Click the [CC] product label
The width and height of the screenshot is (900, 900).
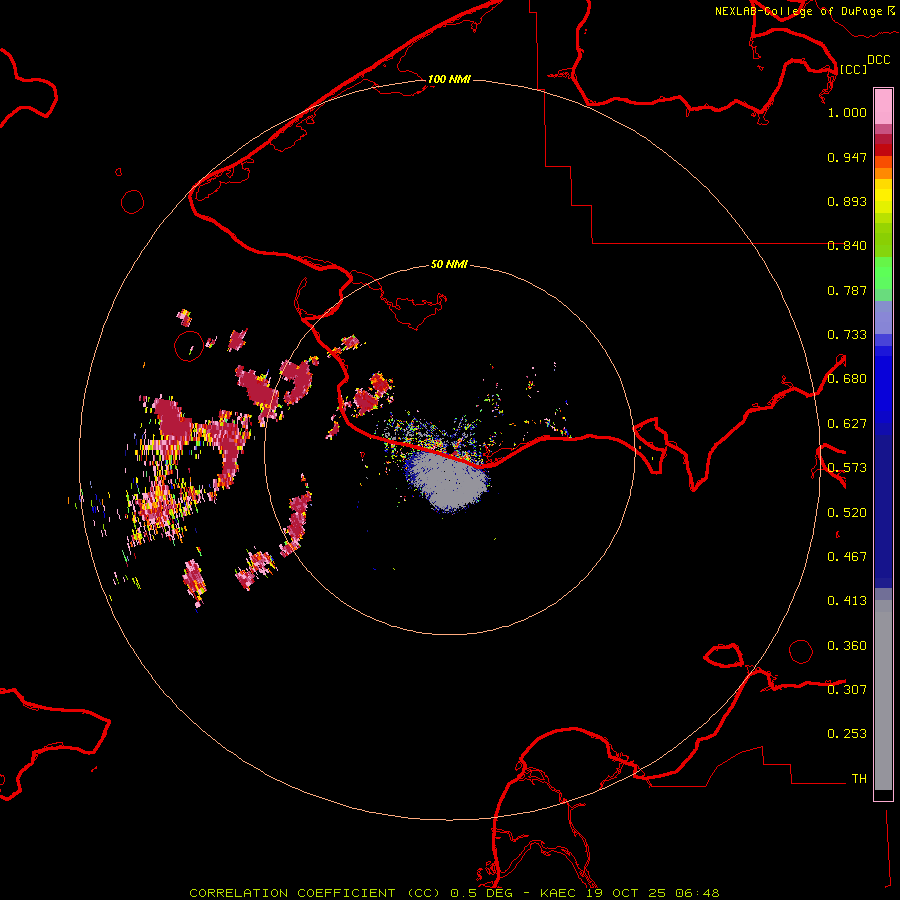click(853, 69)
